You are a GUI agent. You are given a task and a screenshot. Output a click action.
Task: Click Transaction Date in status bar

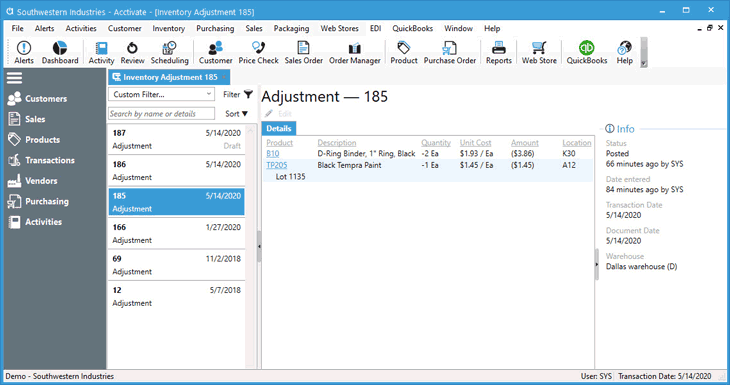pos(664,376)
